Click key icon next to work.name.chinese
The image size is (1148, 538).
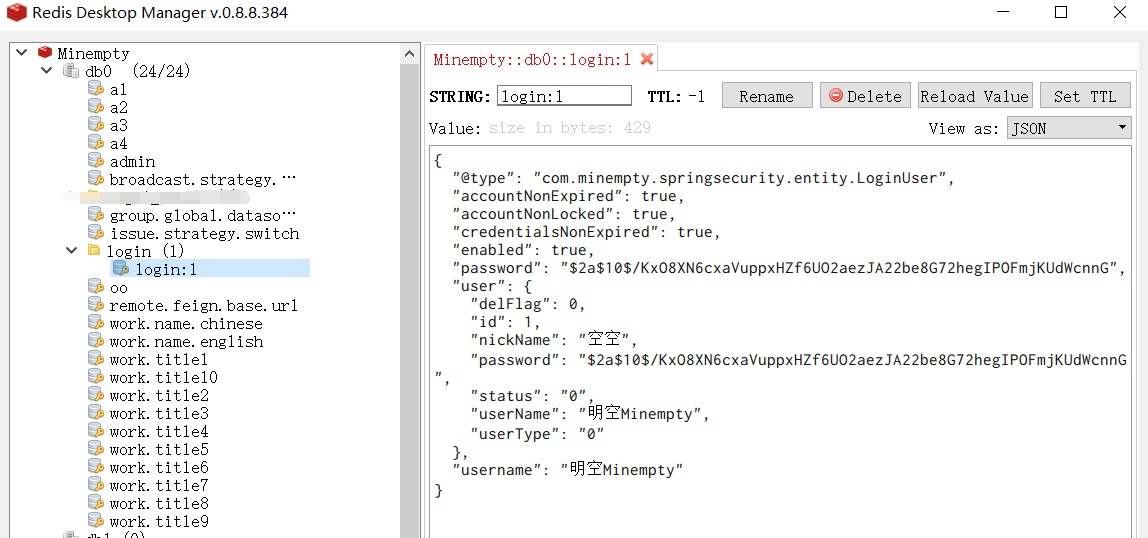[96, 323]
